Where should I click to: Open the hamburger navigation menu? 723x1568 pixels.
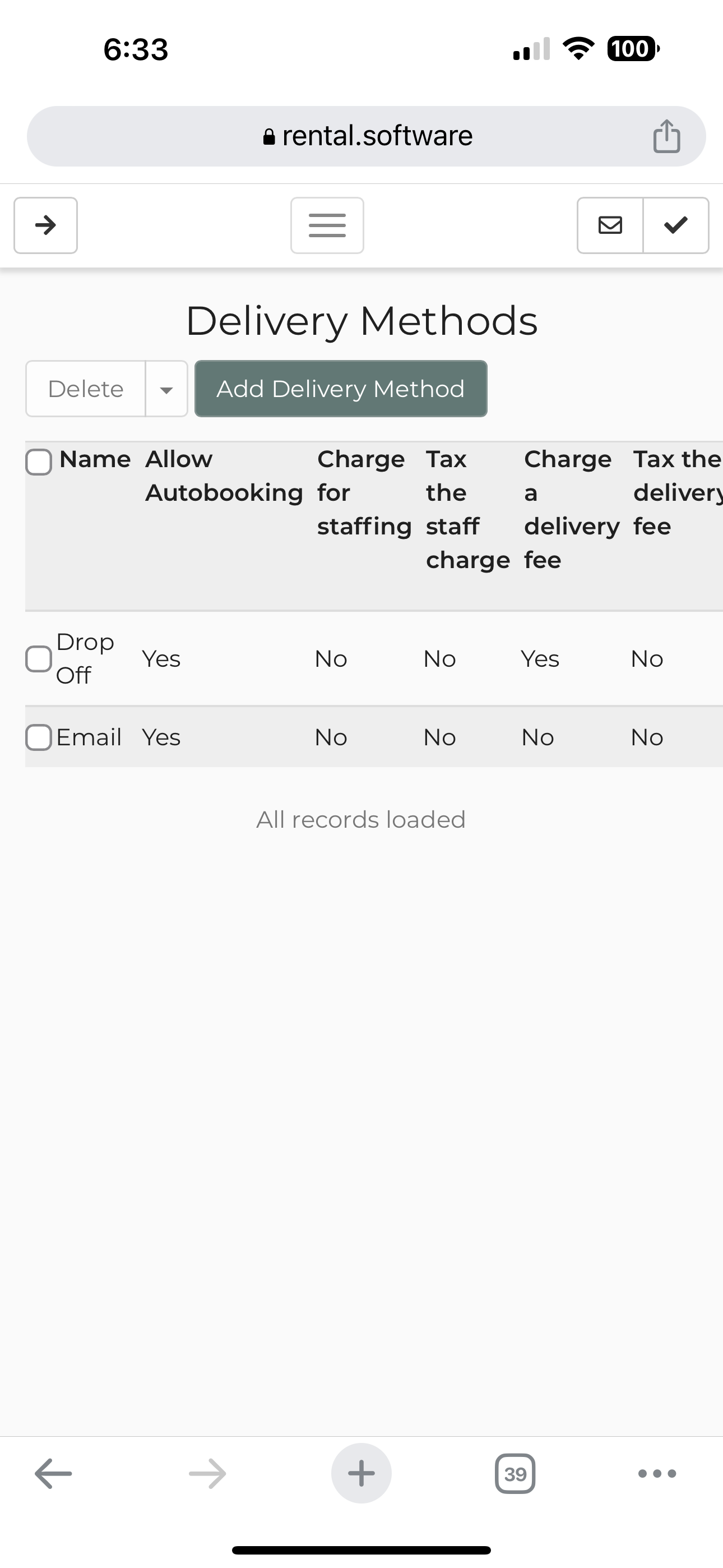click(x=327, y=225)
